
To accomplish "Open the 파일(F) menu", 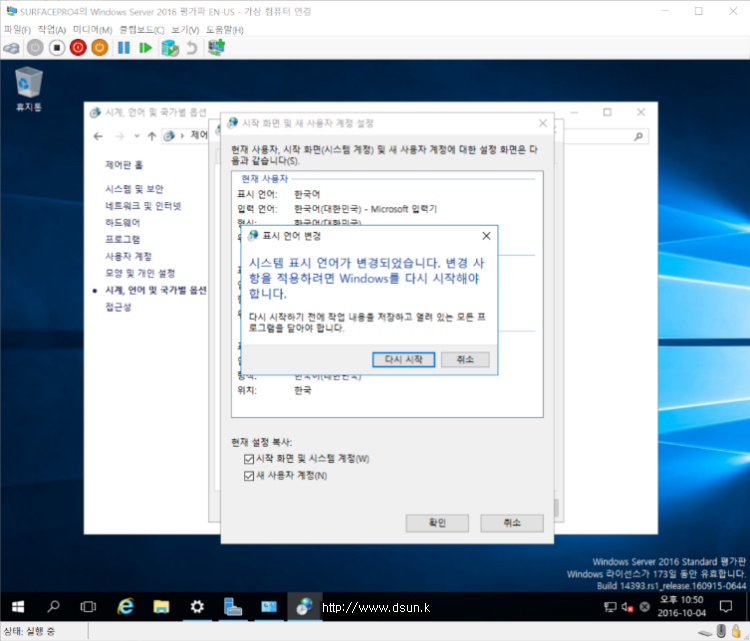I will pyautogui.click(x=17, y=30).
